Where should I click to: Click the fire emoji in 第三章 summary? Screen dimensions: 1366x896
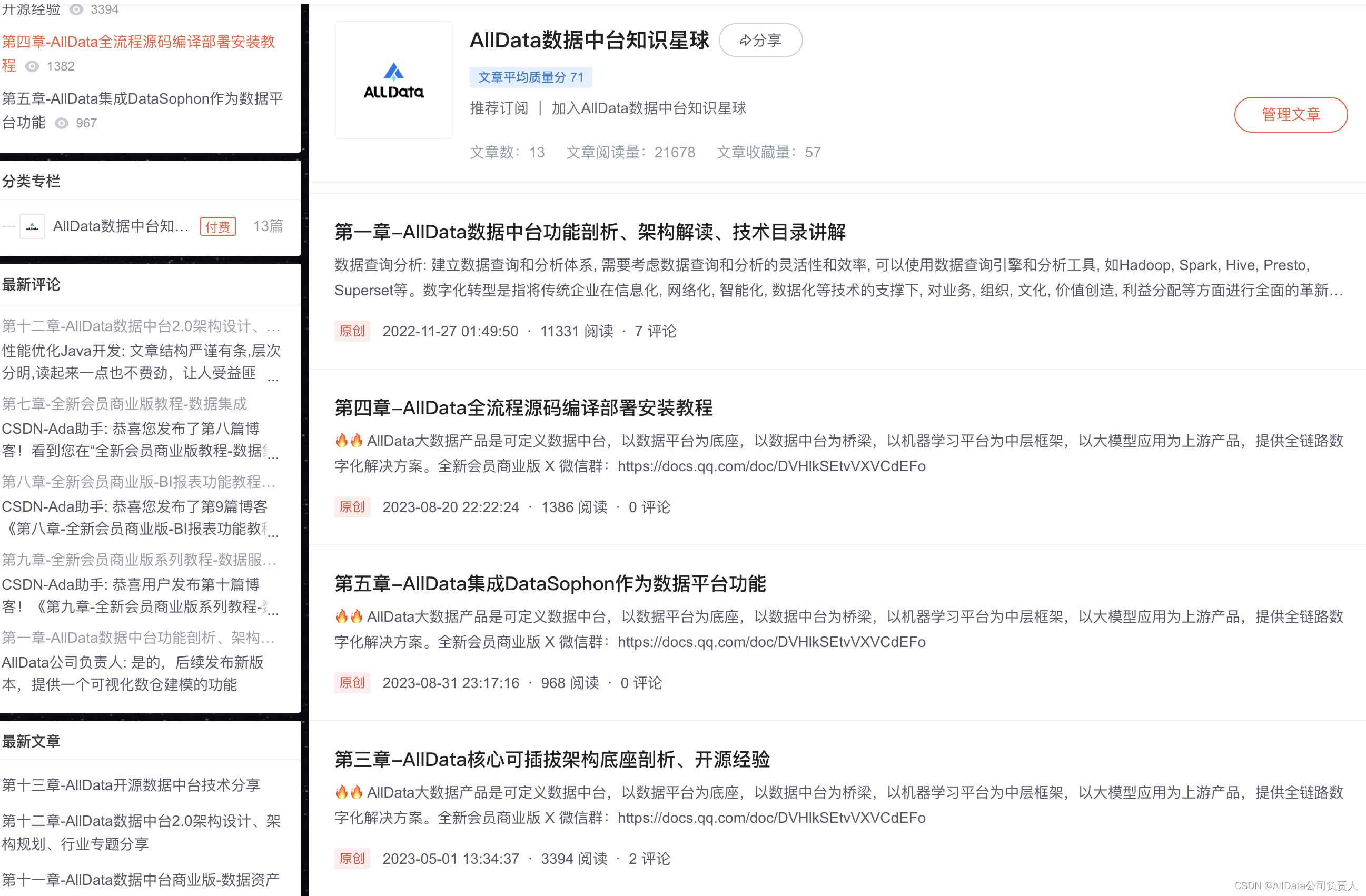(349, 792)
